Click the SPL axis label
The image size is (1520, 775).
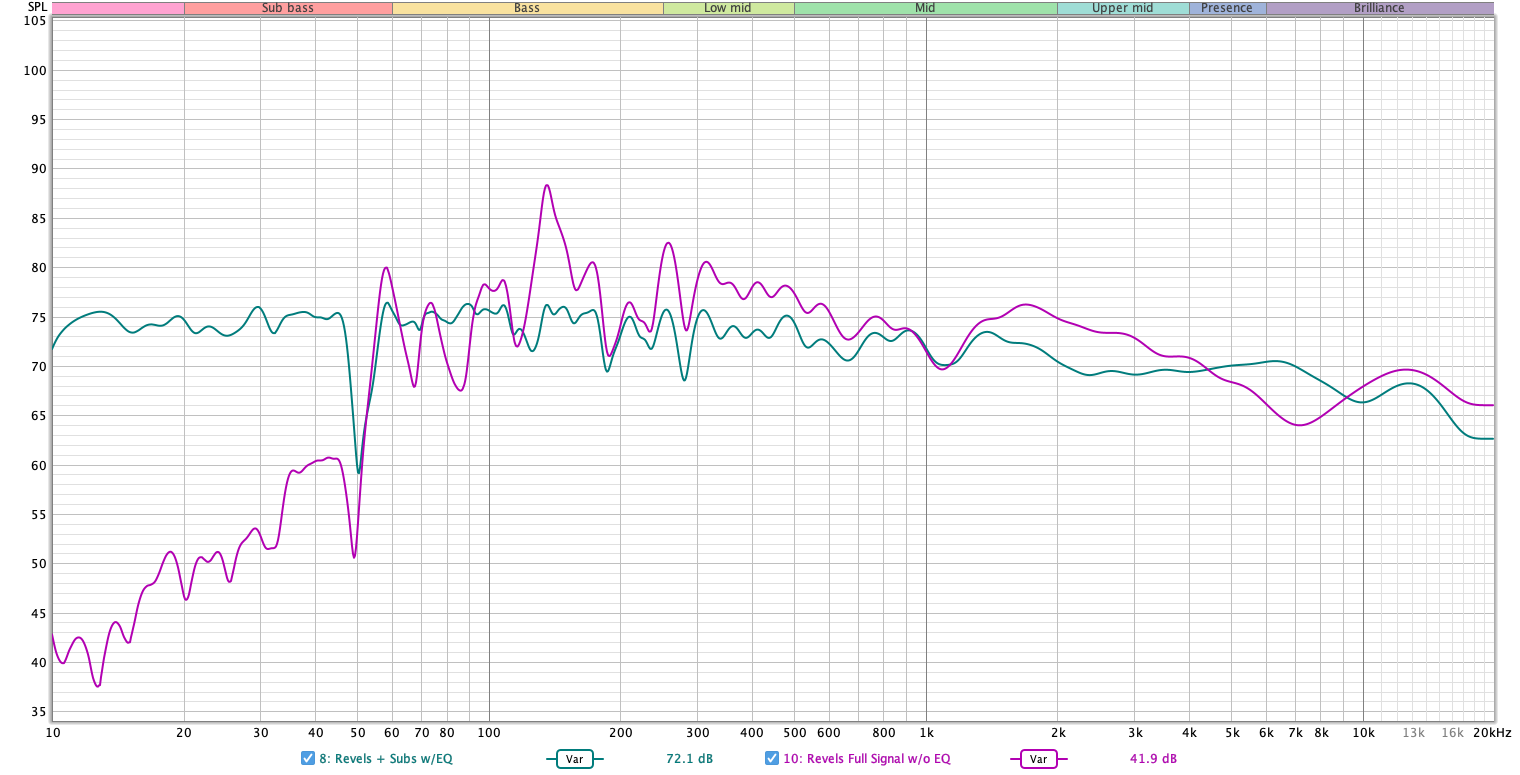[x=36, y=7]
